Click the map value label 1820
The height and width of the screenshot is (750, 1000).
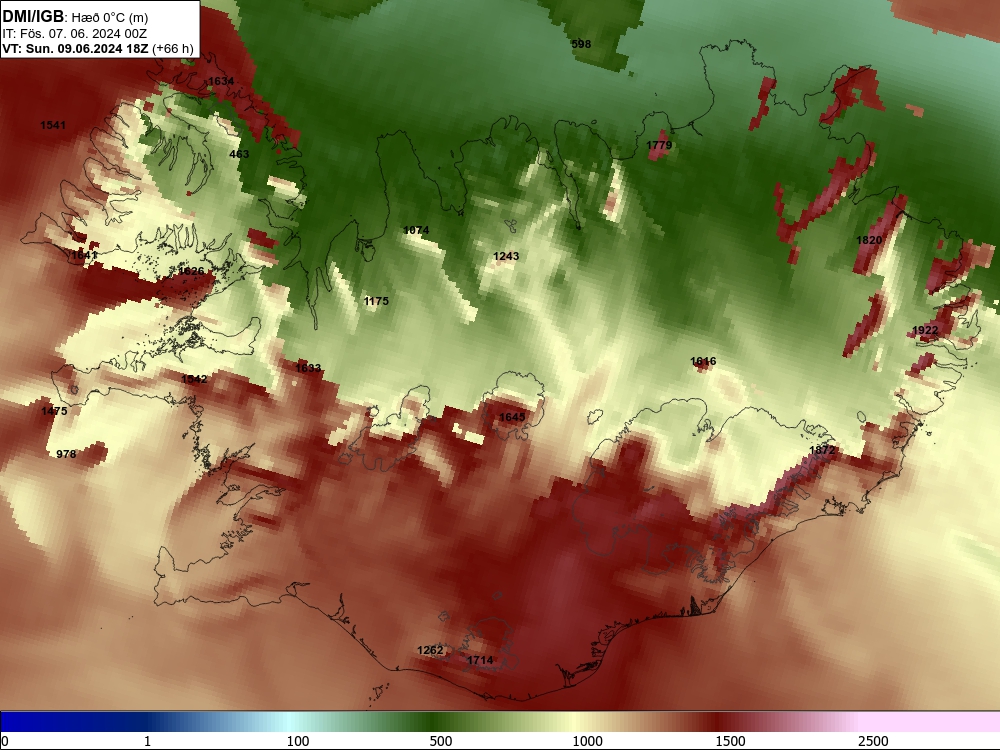coord(869,240)
